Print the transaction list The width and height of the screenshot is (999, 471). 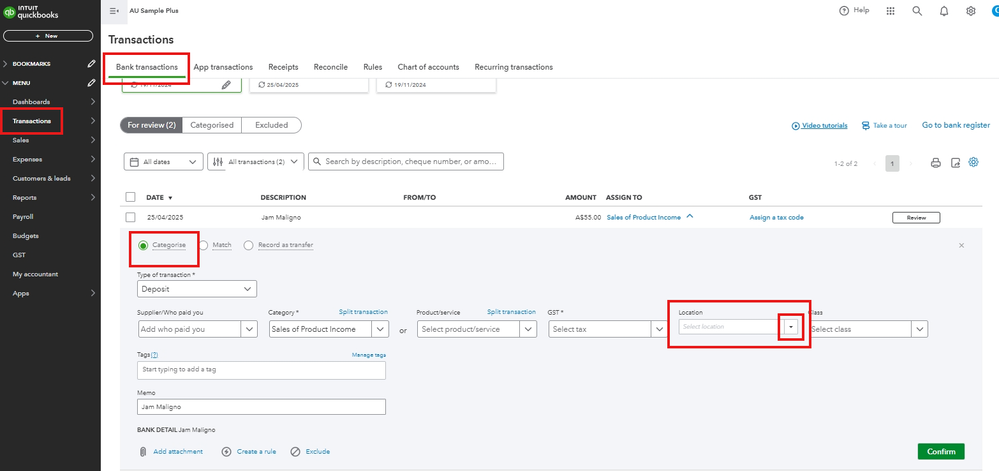pyautogui.click(x=936, y=163)
